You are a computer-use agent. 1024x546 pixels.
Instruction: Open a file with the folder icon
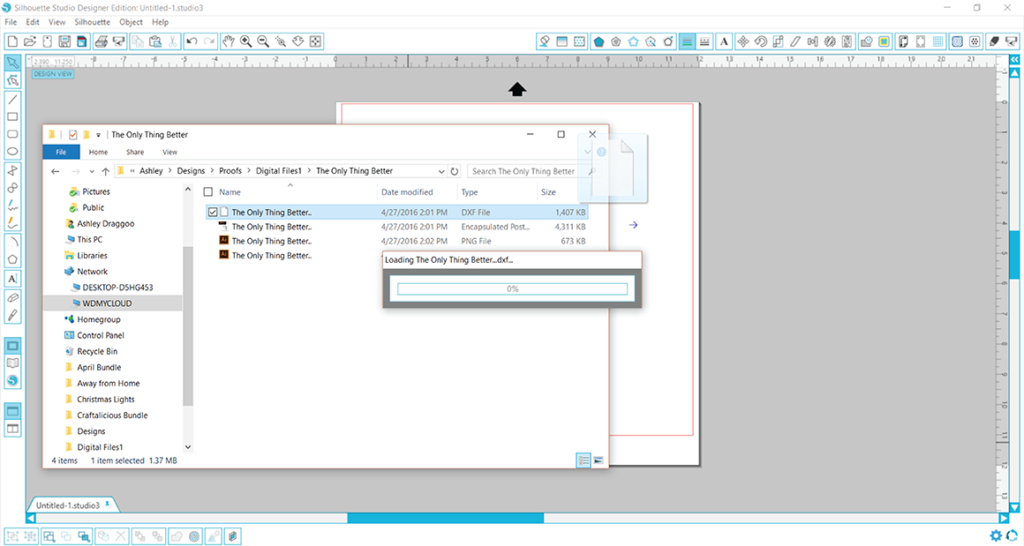pyautogui.click(x=29, y=41)
